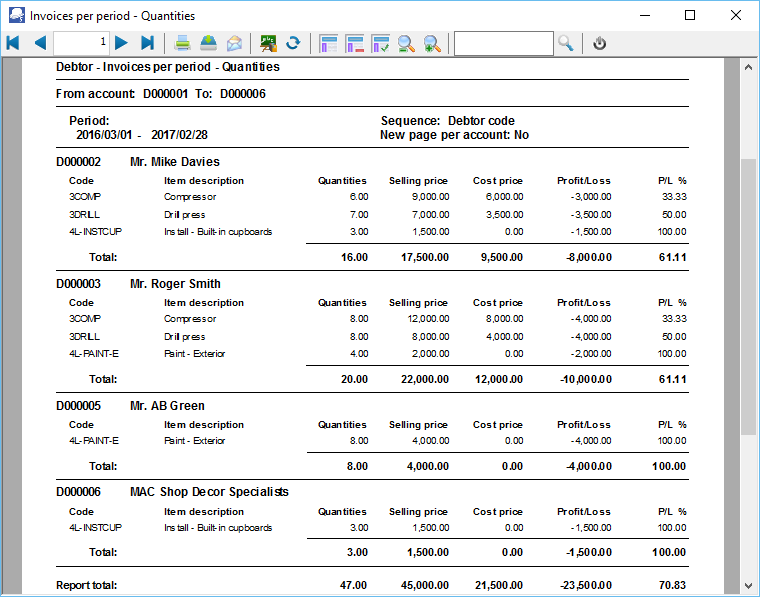
Task: Click the export/save report icon
Action: click(x=208, y=43)
